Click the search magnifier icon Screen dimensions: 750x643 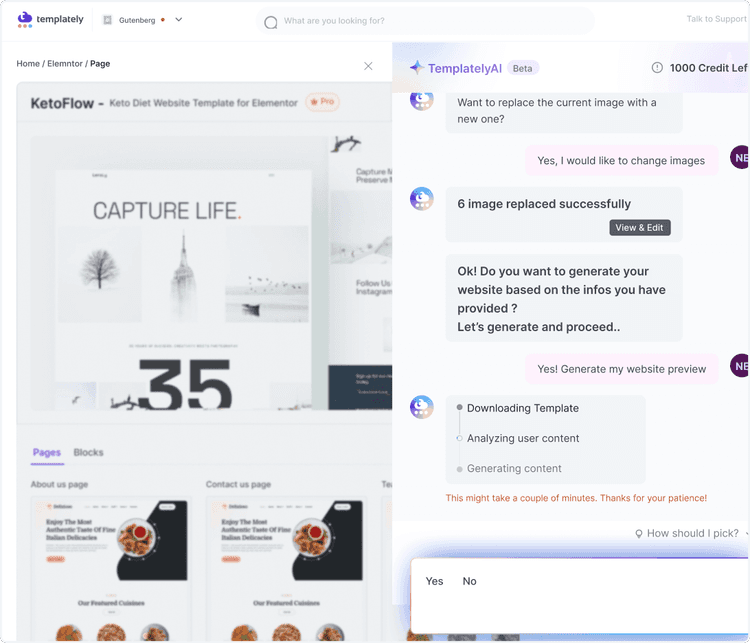click(271, 22)
